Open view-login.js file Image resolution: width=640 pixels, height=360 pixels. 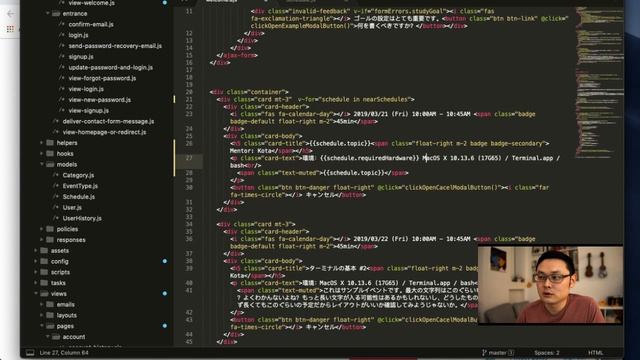[86, 89]
